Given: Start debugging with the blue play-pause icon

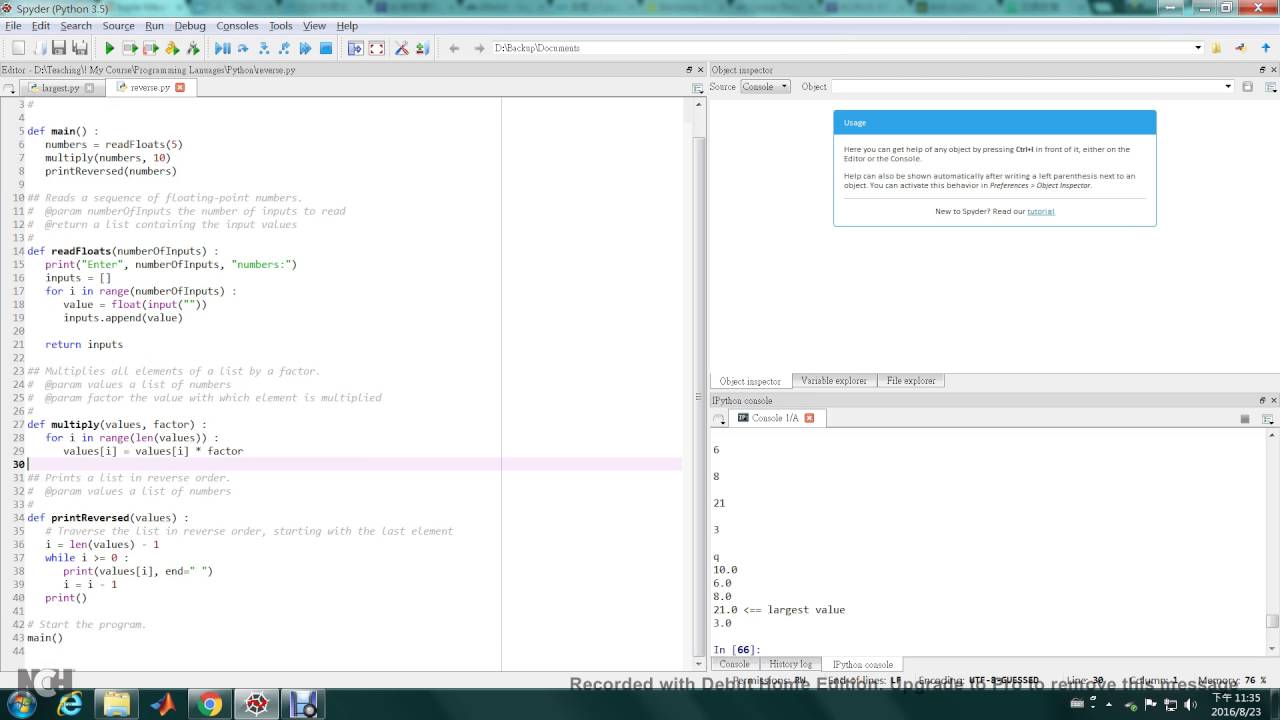Looking at the screenshot, I should click(x=222, y=48).
